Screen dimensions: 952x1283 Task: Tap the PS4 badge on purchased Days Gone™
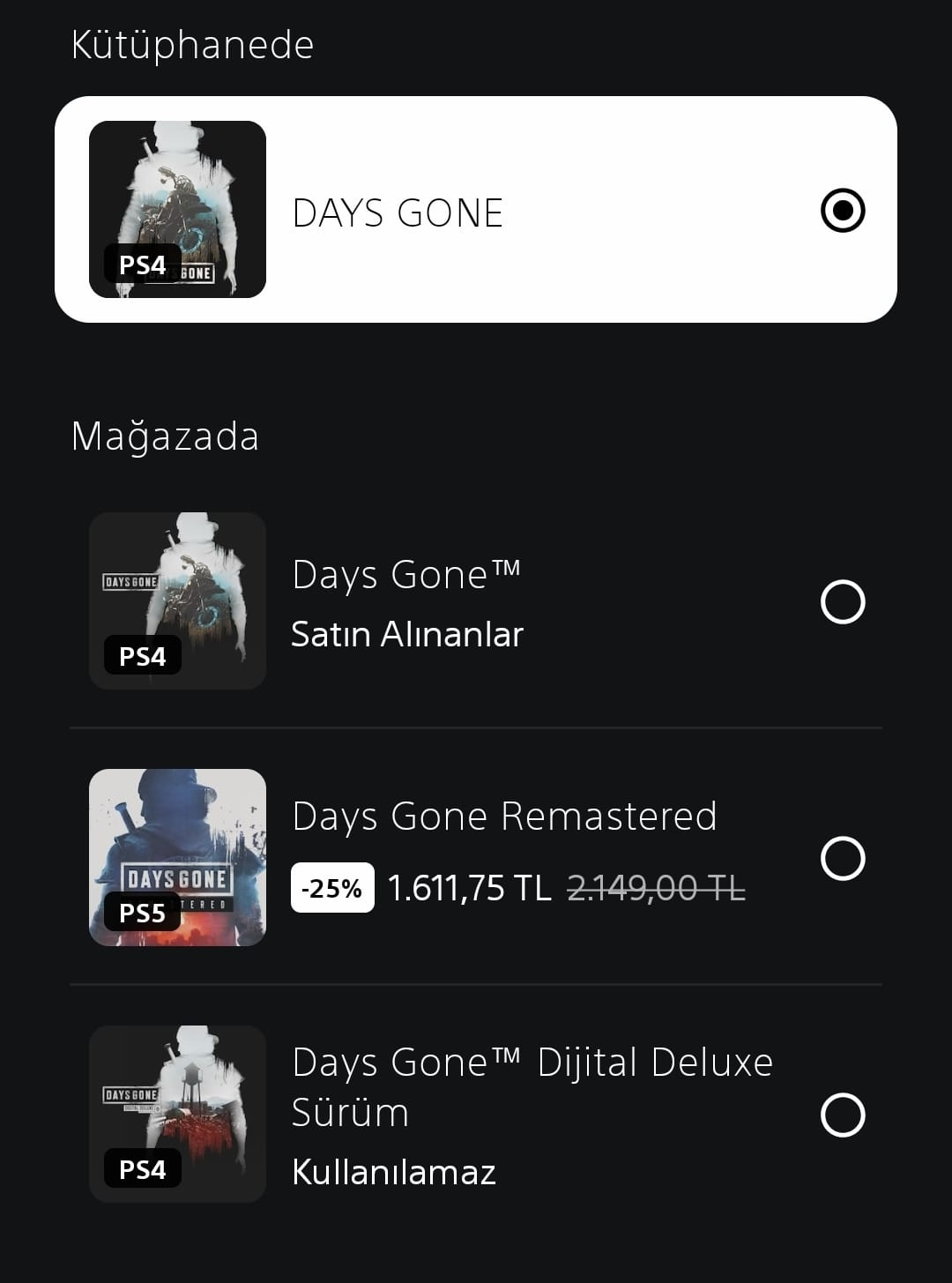pyautogui.click(x=143, y=656)
